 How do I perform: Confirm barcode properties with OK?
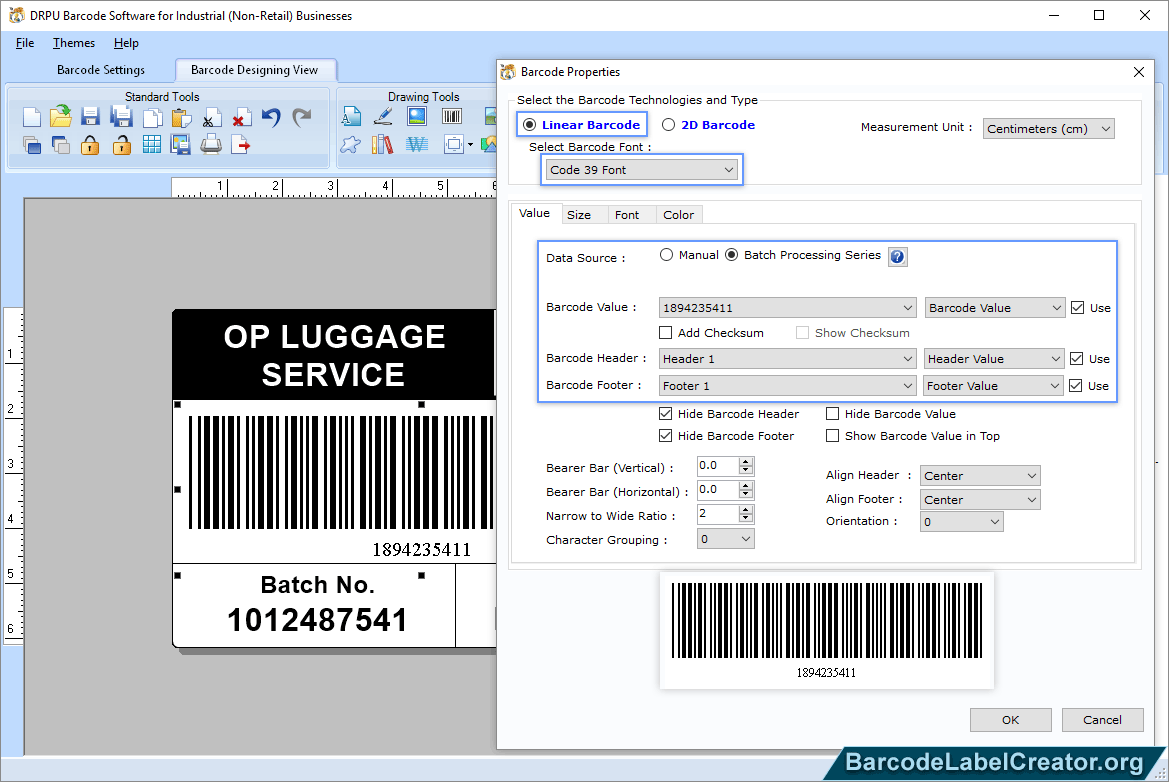(1010, 719)
